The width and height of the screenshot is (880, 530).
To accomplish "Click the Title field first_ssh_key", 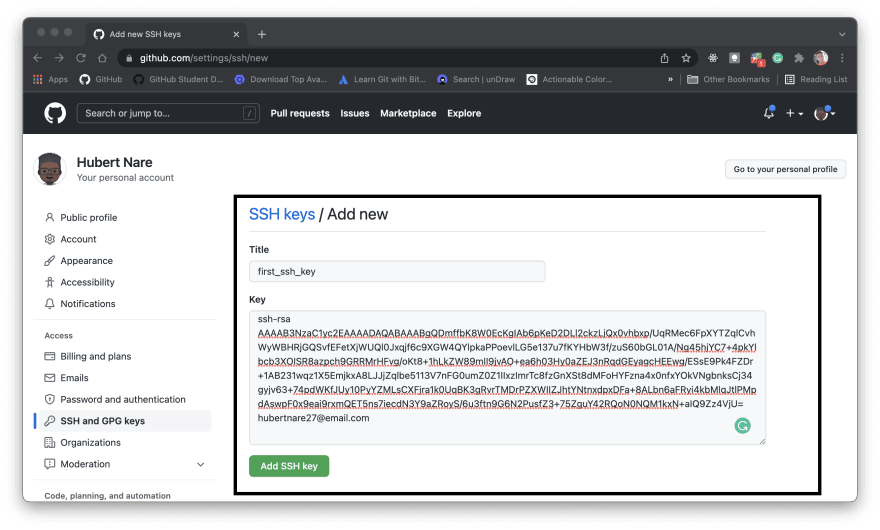I will [397, 271].
